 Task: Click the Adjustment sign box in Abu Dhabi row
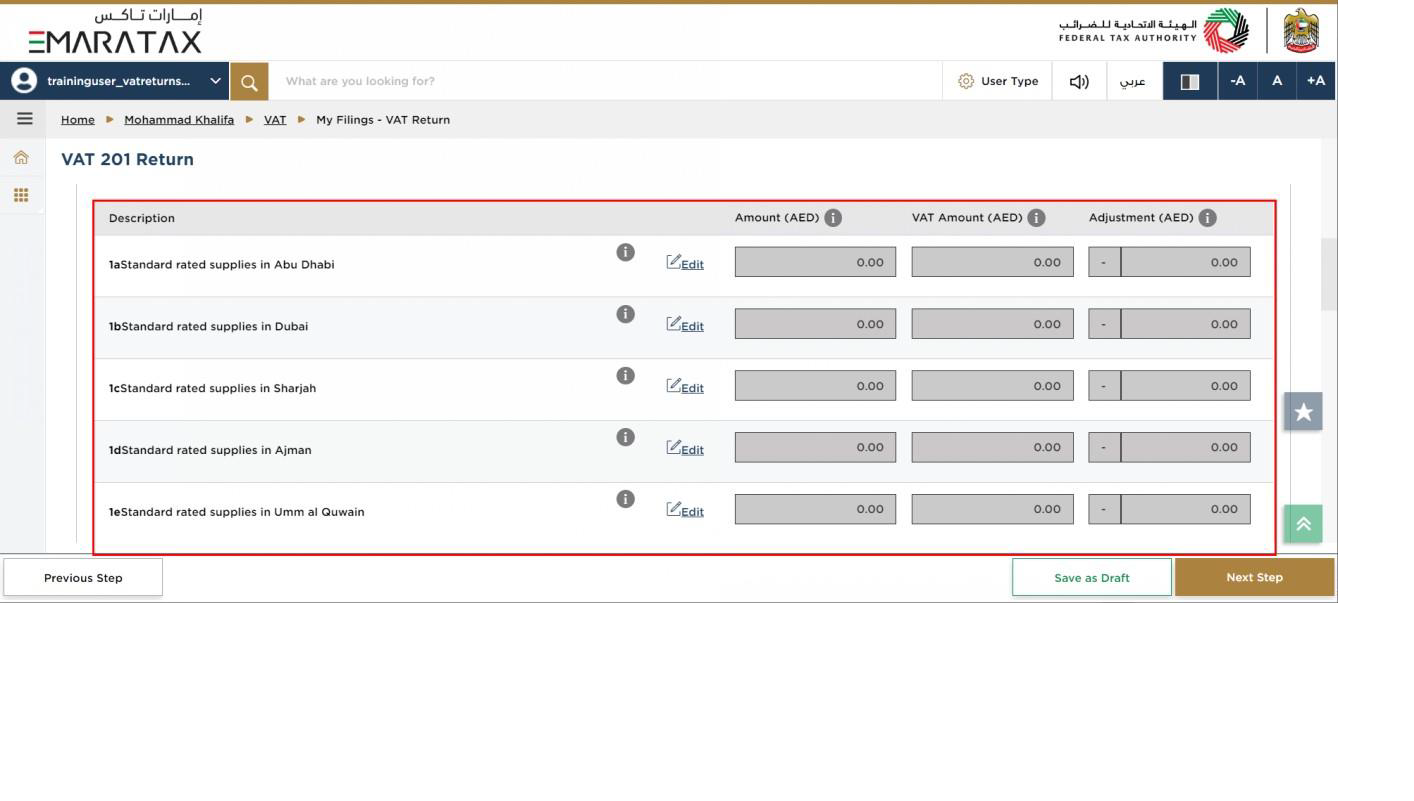click(x=1104, y=262)
